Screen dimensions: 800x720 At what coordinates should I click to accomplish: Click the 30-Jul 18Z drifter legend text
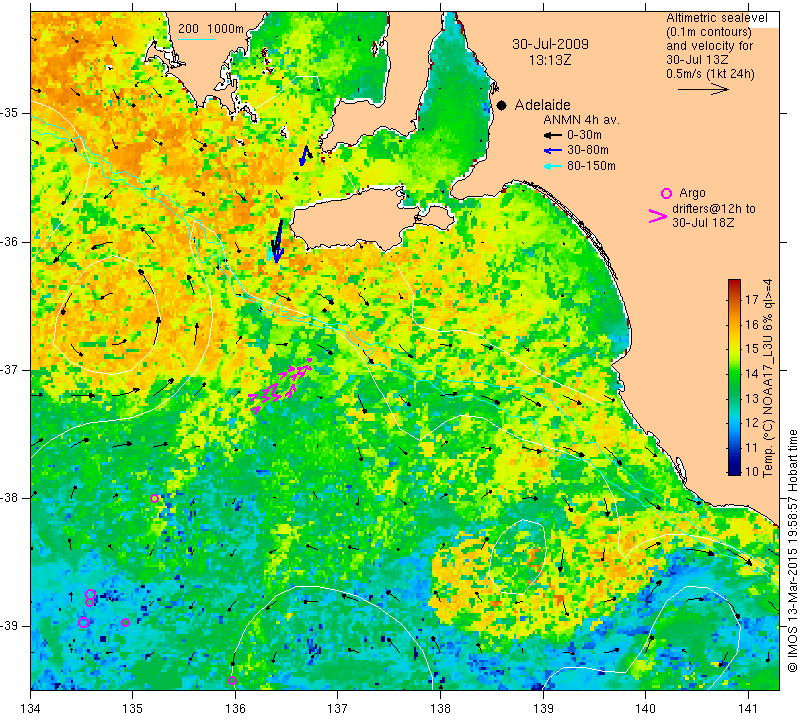[703, 222]
